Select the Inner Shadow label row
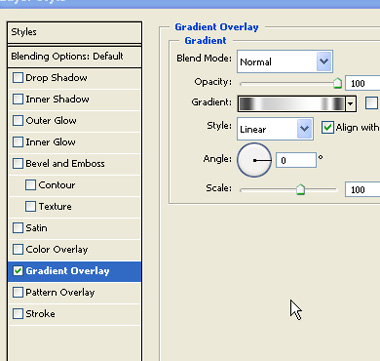This screenshot has width=380, height=361. click(x=74, y=99)
